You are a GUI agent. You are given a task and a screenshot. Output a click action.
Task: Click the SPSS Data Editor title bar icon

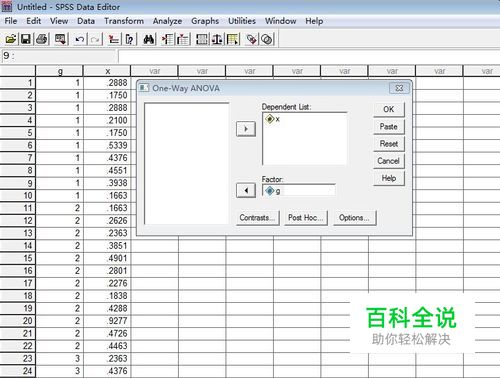(7, 7)
